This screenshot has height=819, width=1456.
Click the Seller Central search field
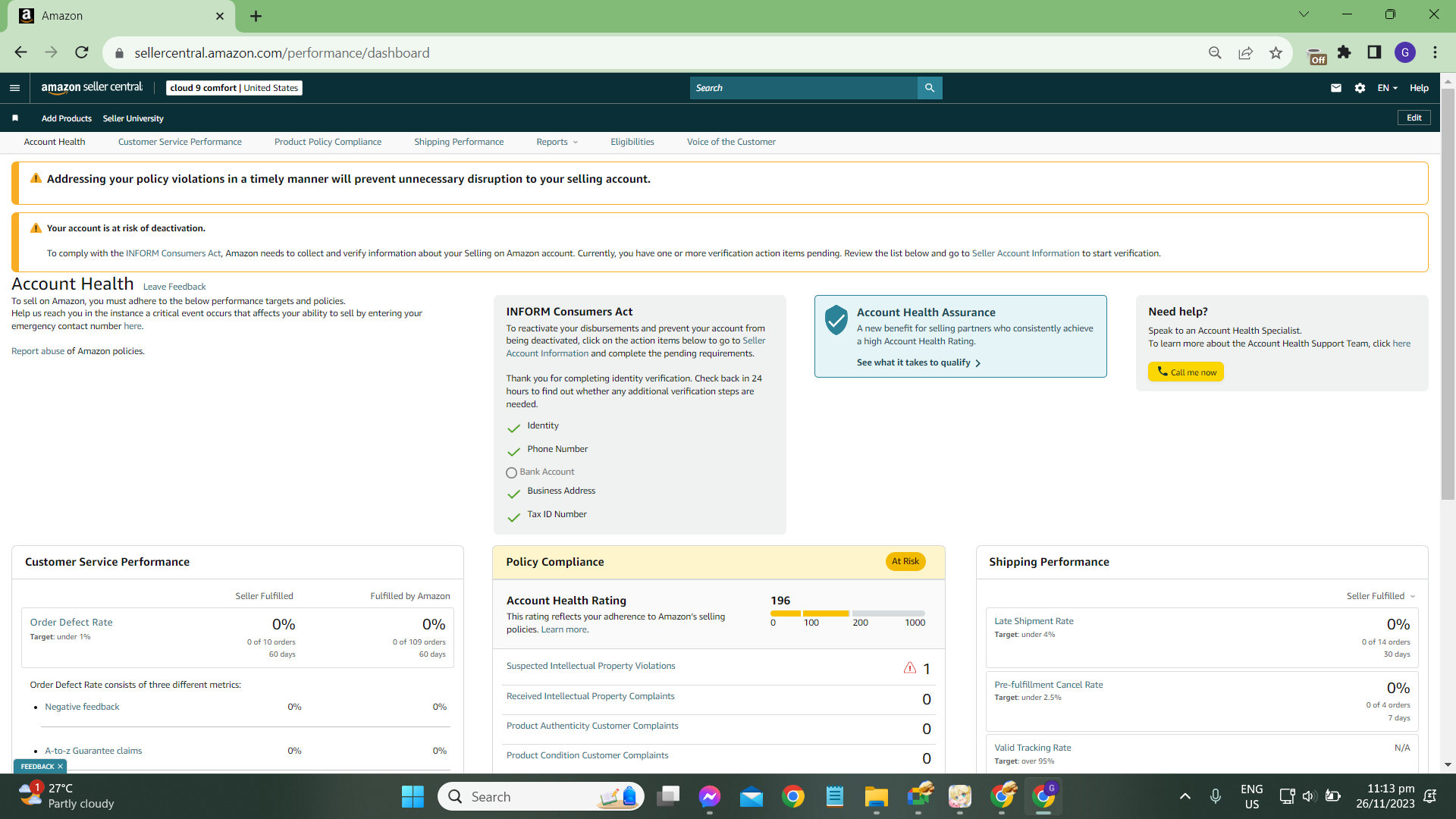click(804, 88)
